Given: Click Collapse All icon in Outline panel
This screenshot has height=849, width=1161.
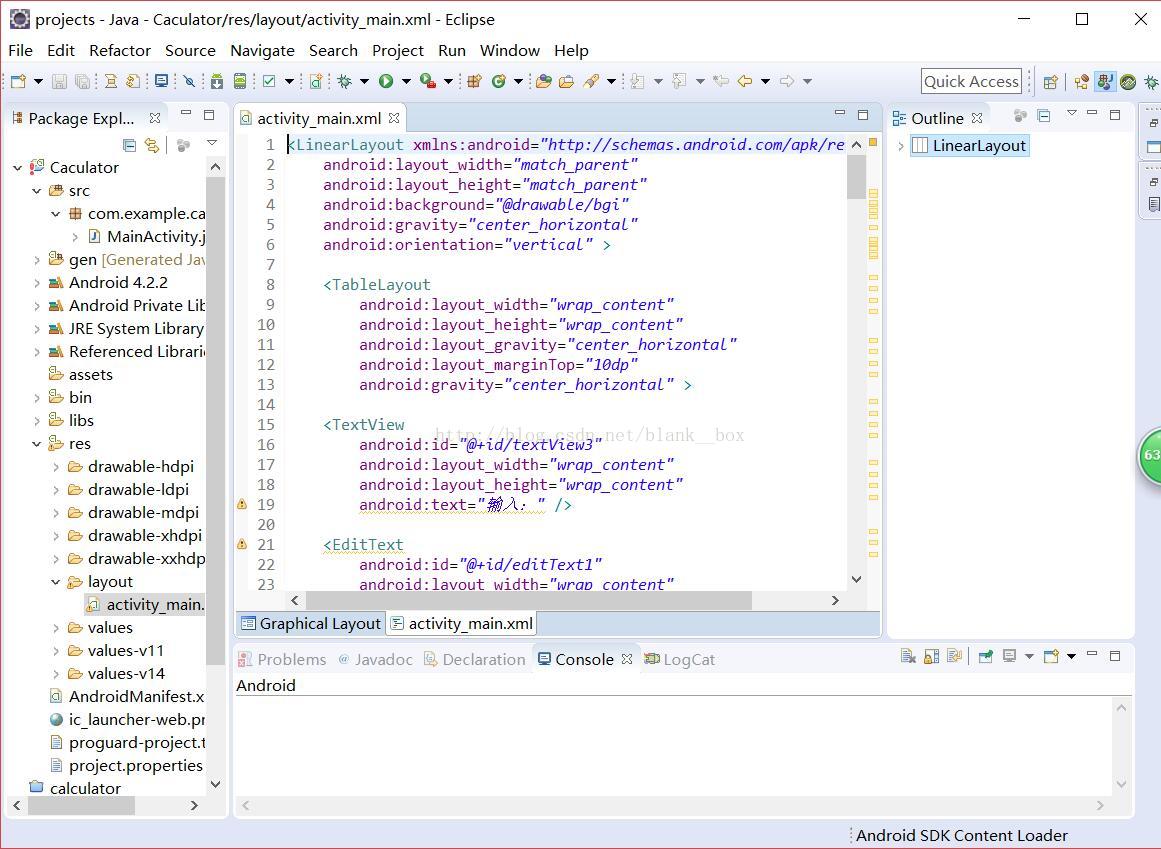Looking at the screenshot, I should (x=1044, y=116).
